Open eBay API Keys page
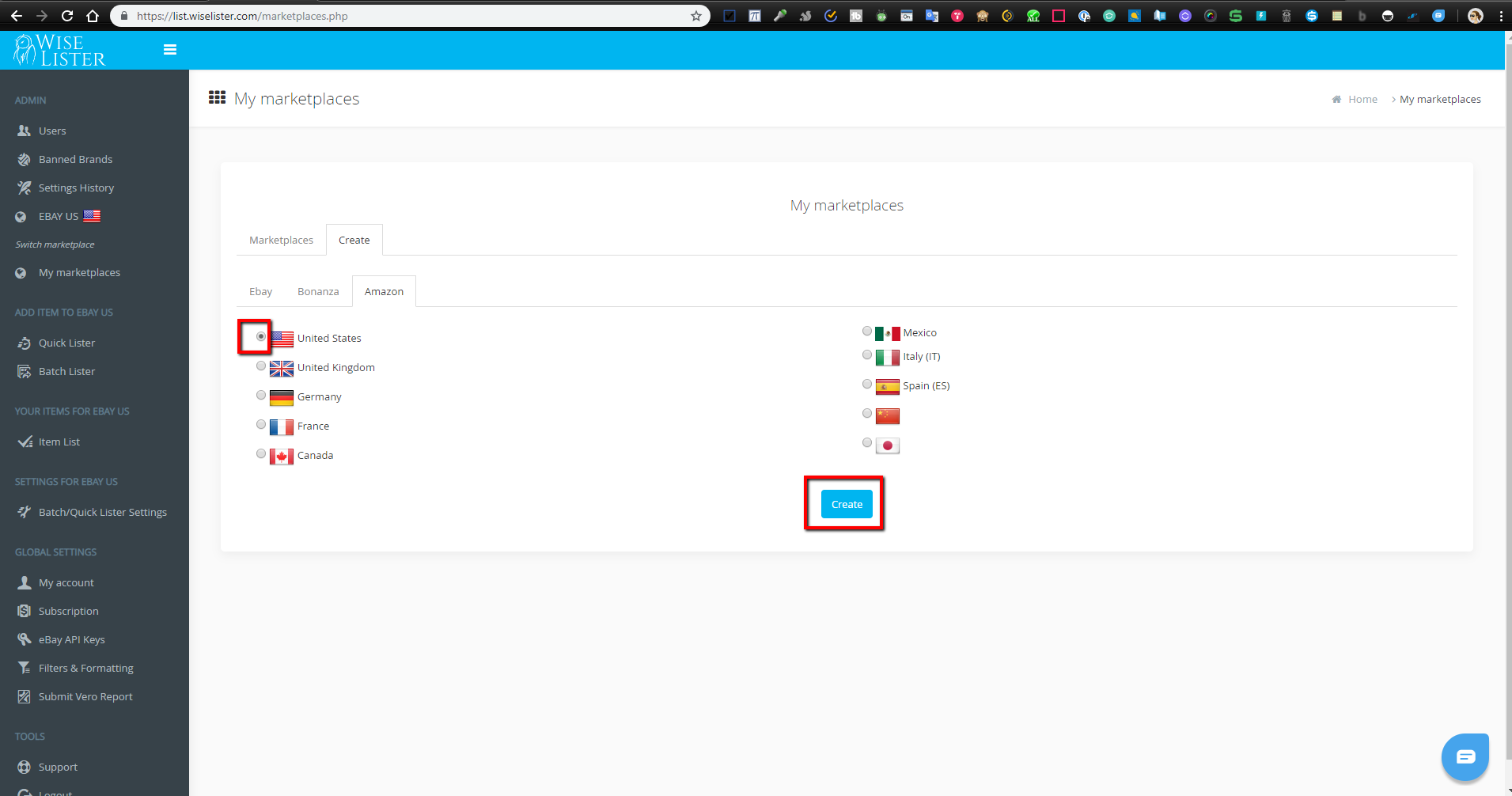 coord(72,639)
